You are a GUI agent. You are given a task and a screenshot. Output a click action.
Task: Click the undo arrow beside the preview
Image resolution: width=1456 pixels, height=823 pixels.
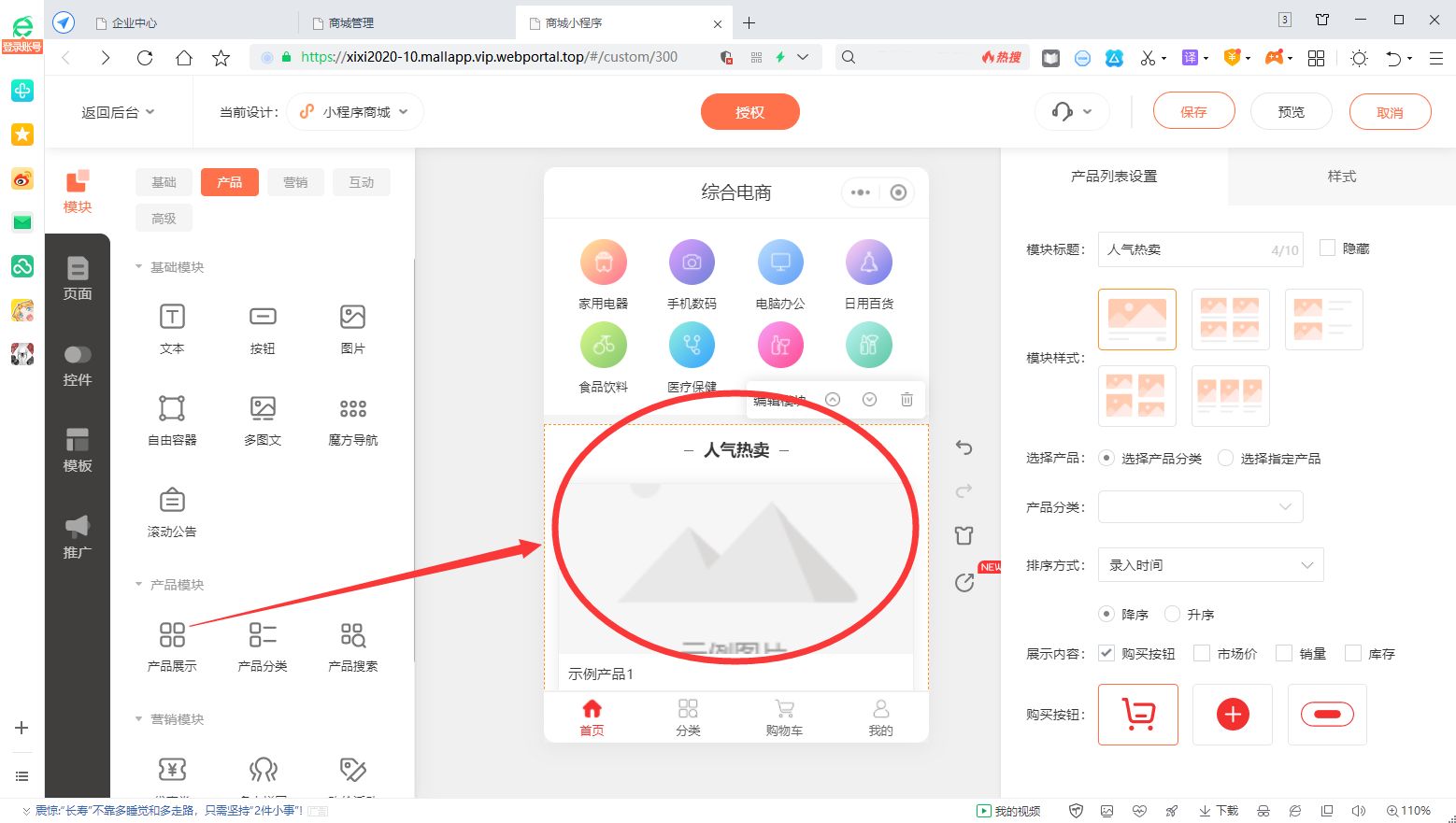964,447
